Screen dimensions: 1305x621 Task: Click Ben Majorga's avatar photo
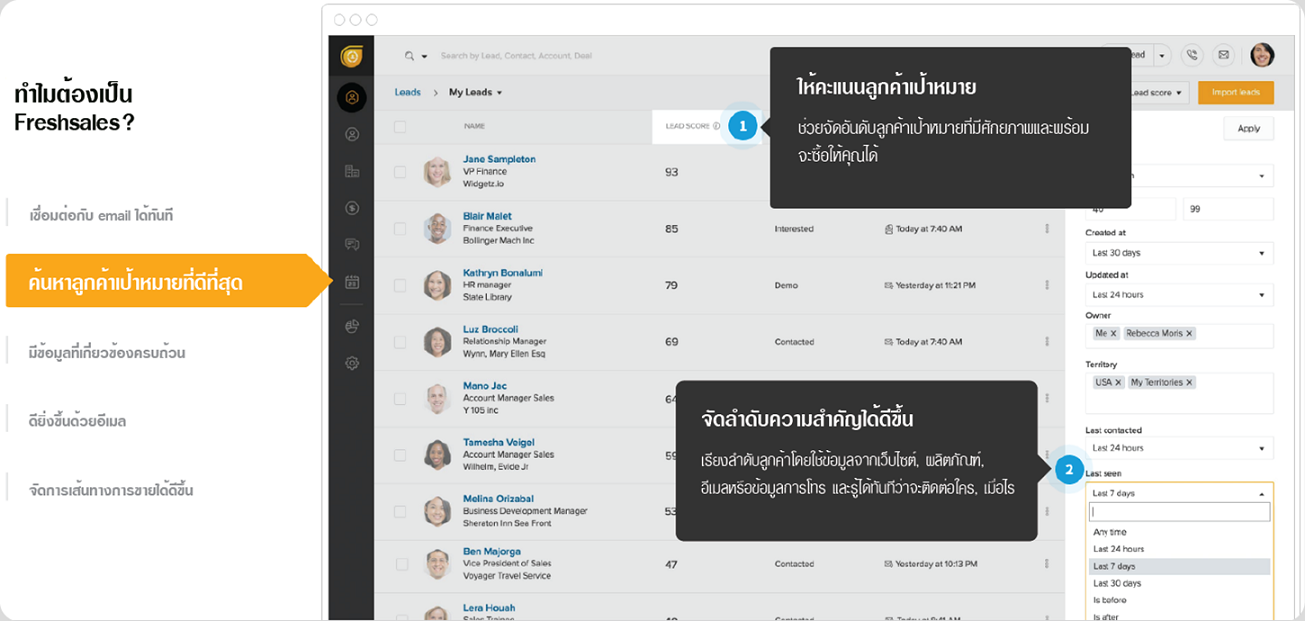tap(437, 564)
